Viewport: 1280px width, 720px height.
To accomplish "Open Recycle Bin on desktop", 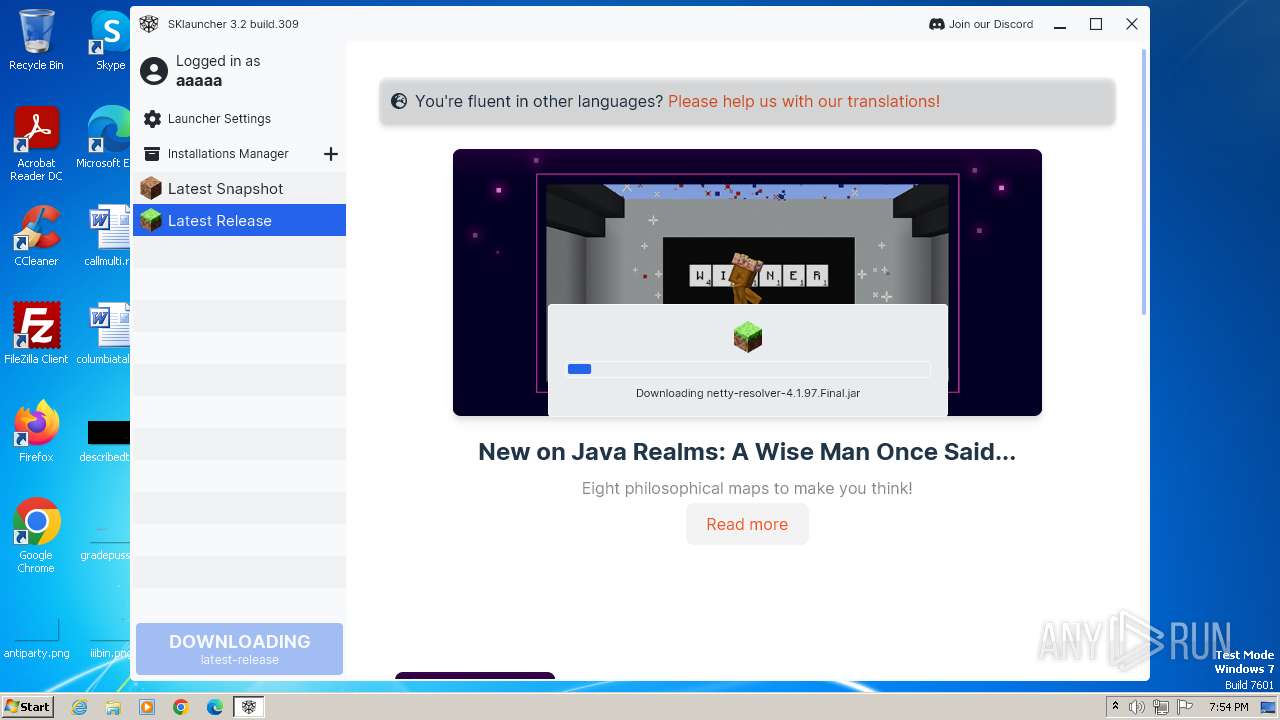I will (36, 40).
